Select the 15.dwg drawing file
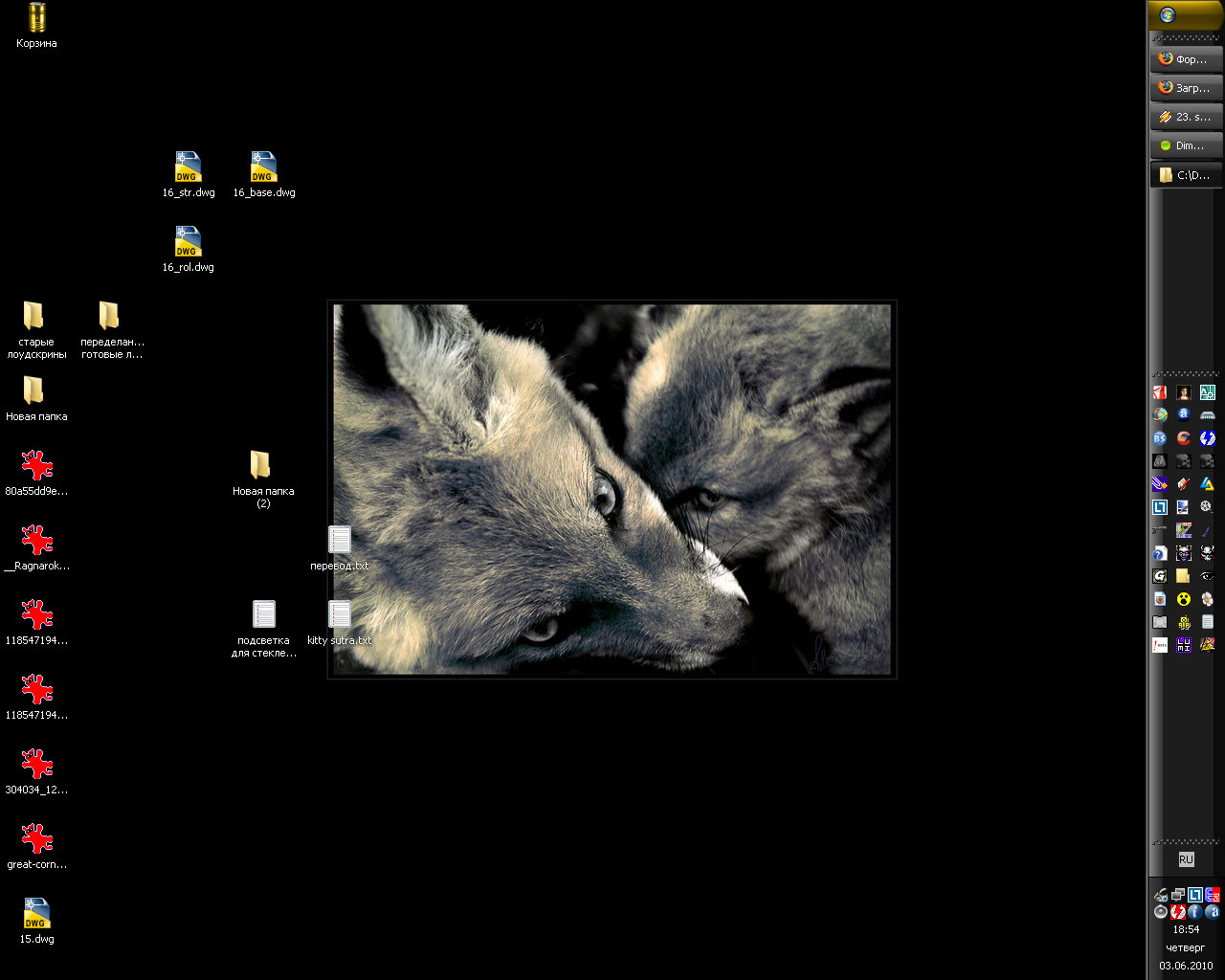Viewport: 1225px width, 980px height. 36,914
